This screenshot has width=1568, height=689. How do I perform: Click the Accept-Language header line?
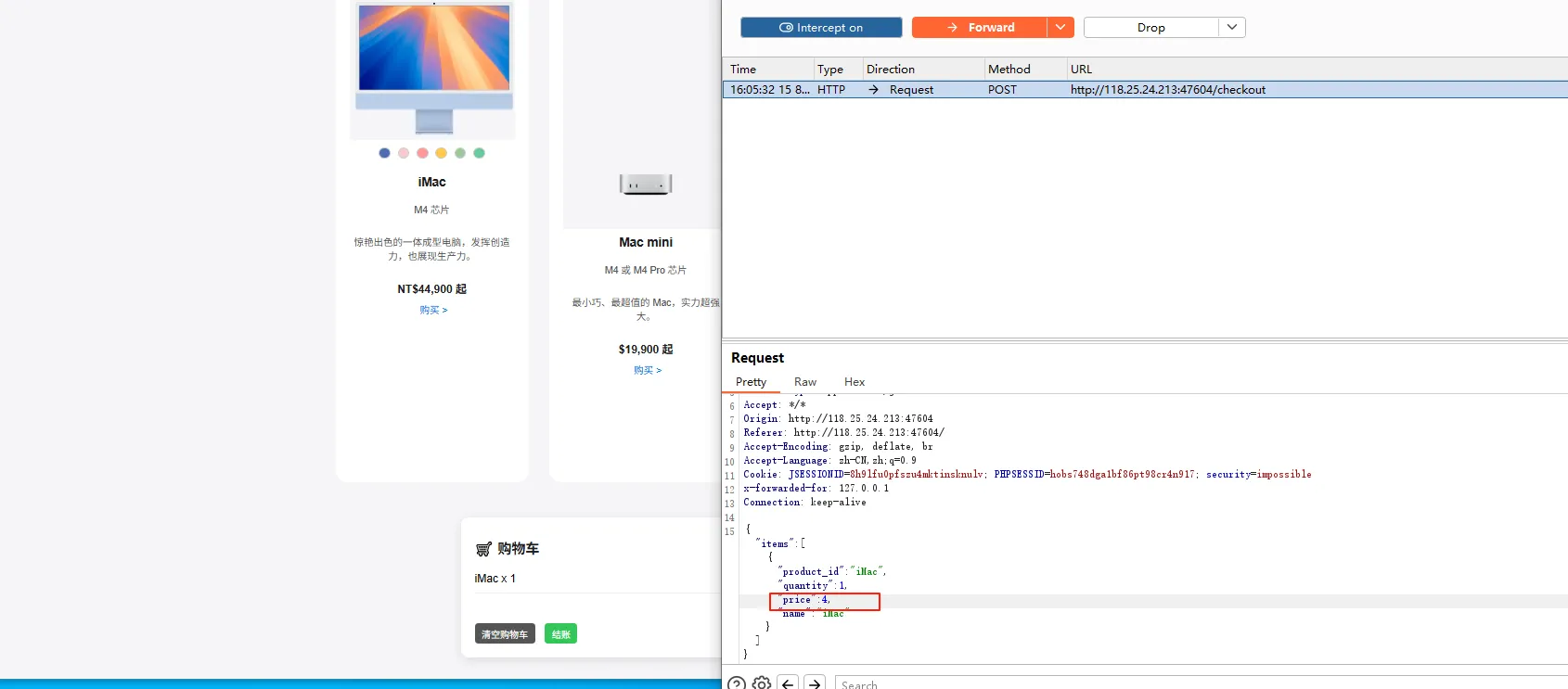pos(829,461)
